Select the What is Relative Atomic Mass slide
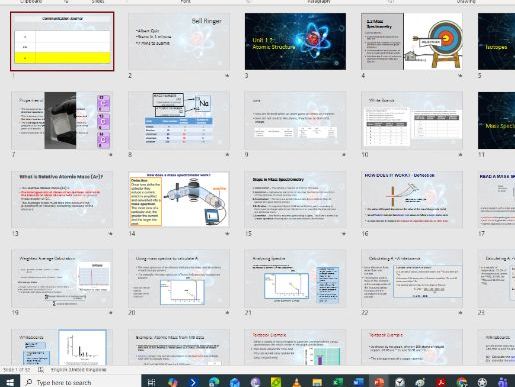 pos(62,199)
